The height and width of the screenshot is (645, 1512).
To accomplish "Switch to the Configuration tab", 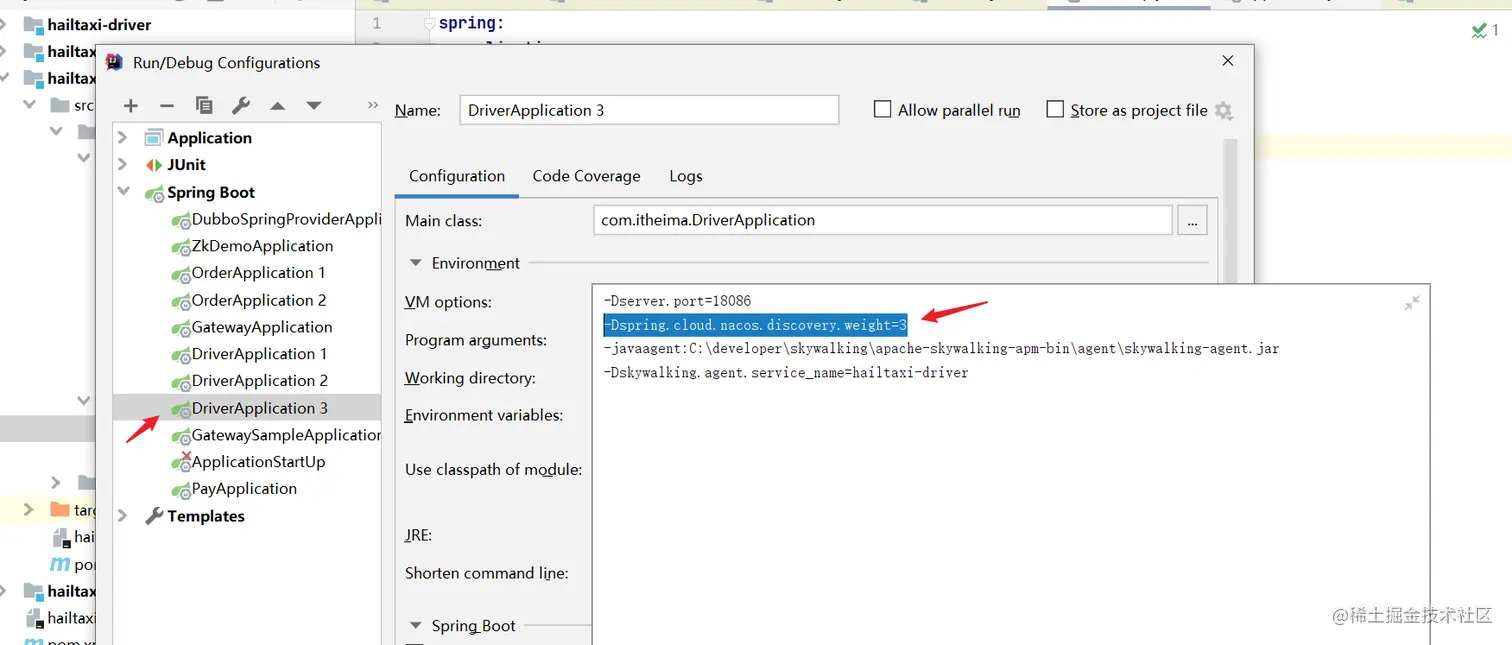I will click(457, 176).
